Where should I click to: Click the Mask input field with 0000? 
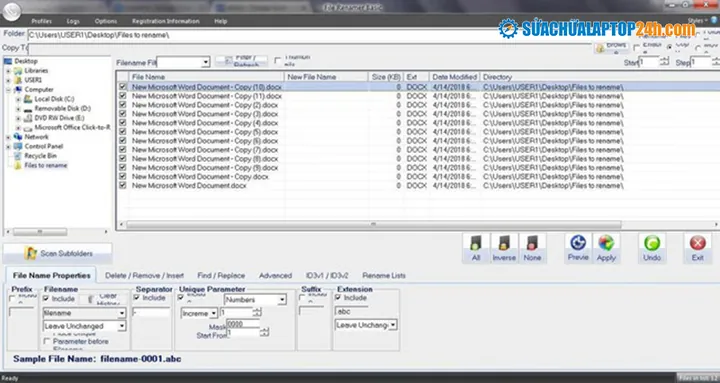(243, 324)
